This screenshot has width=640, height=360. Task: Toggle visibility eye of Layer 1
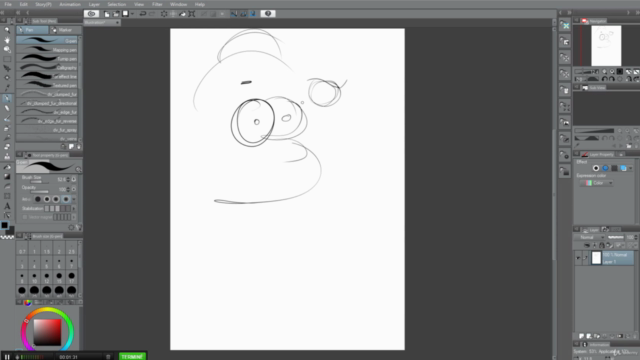click(x=578, y=258)
